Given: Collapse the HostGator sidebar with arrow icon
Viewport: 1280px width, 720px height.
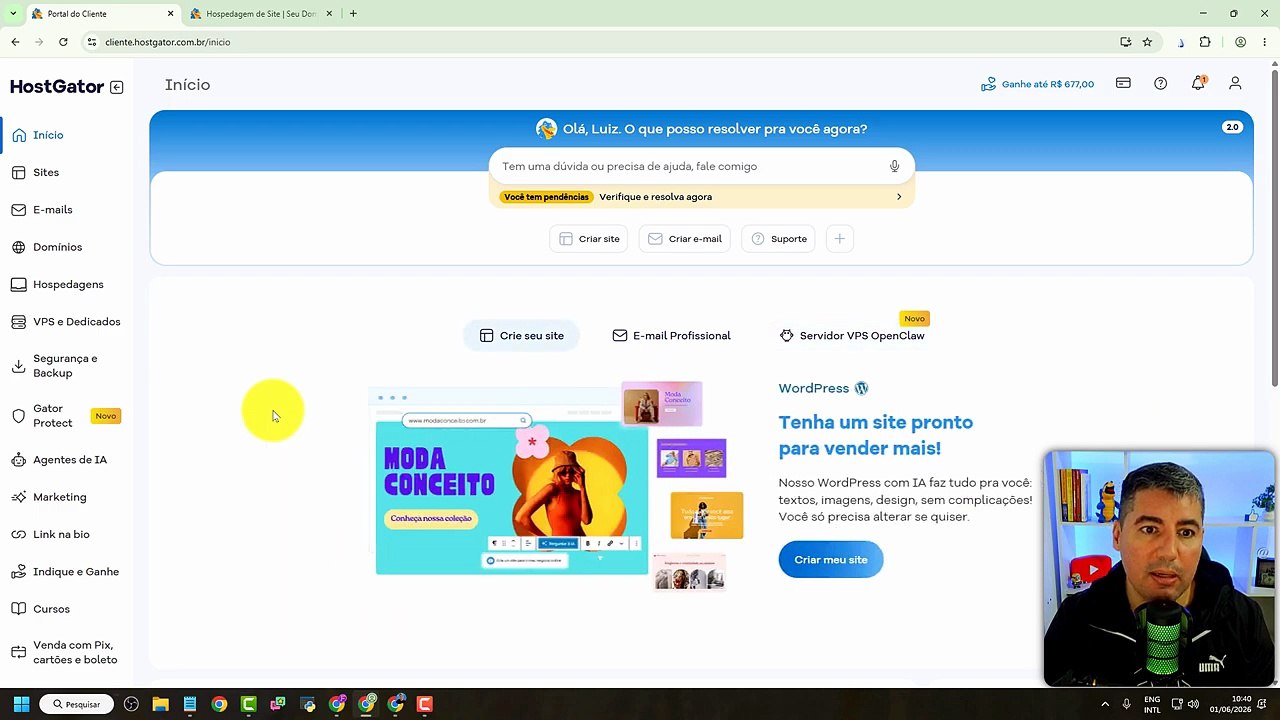Looking at the screenshot, I should (x=117, y=87).
